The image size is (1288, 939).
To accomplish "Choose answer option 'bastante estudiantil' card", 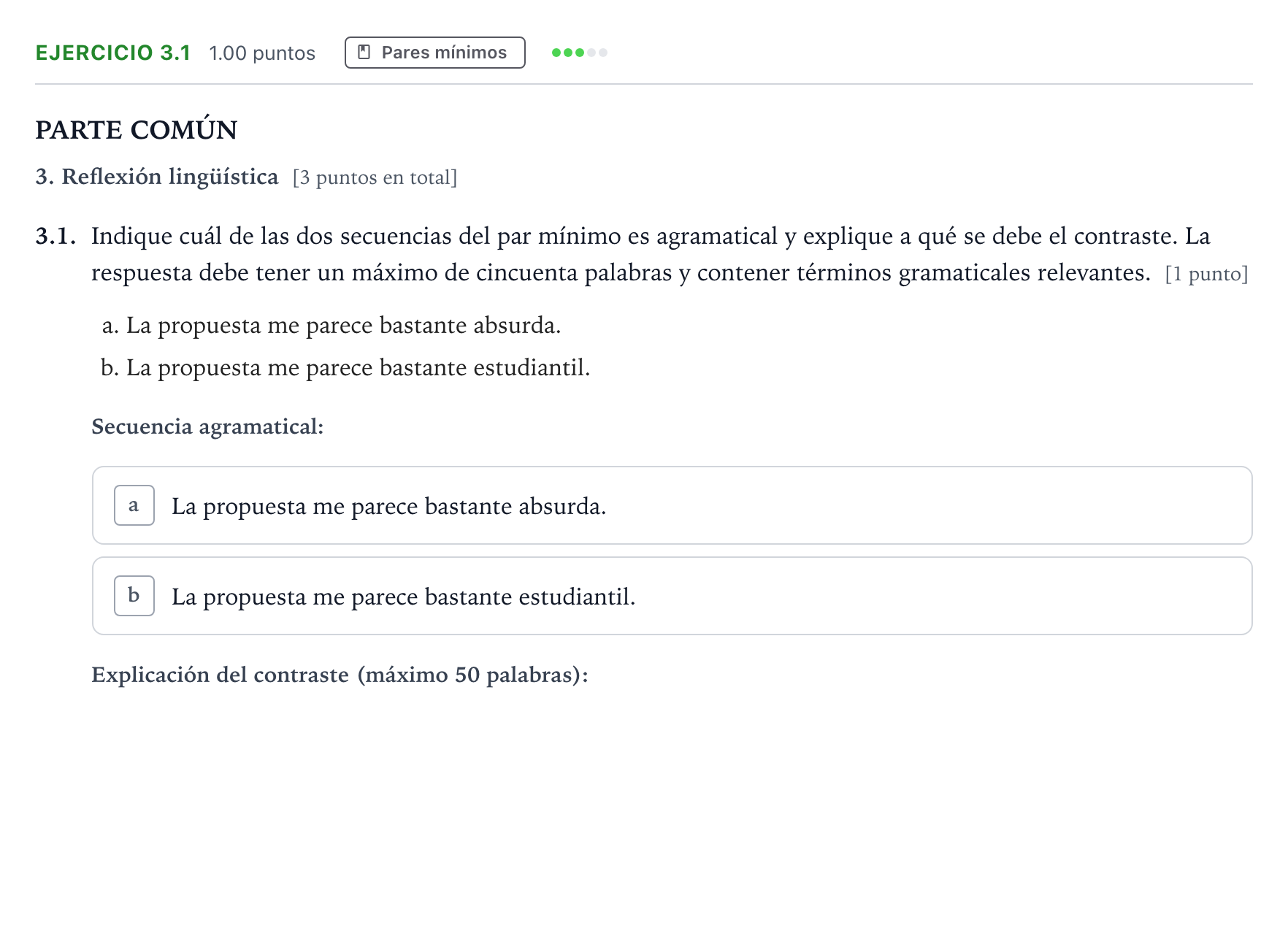I will pos(672,596).
